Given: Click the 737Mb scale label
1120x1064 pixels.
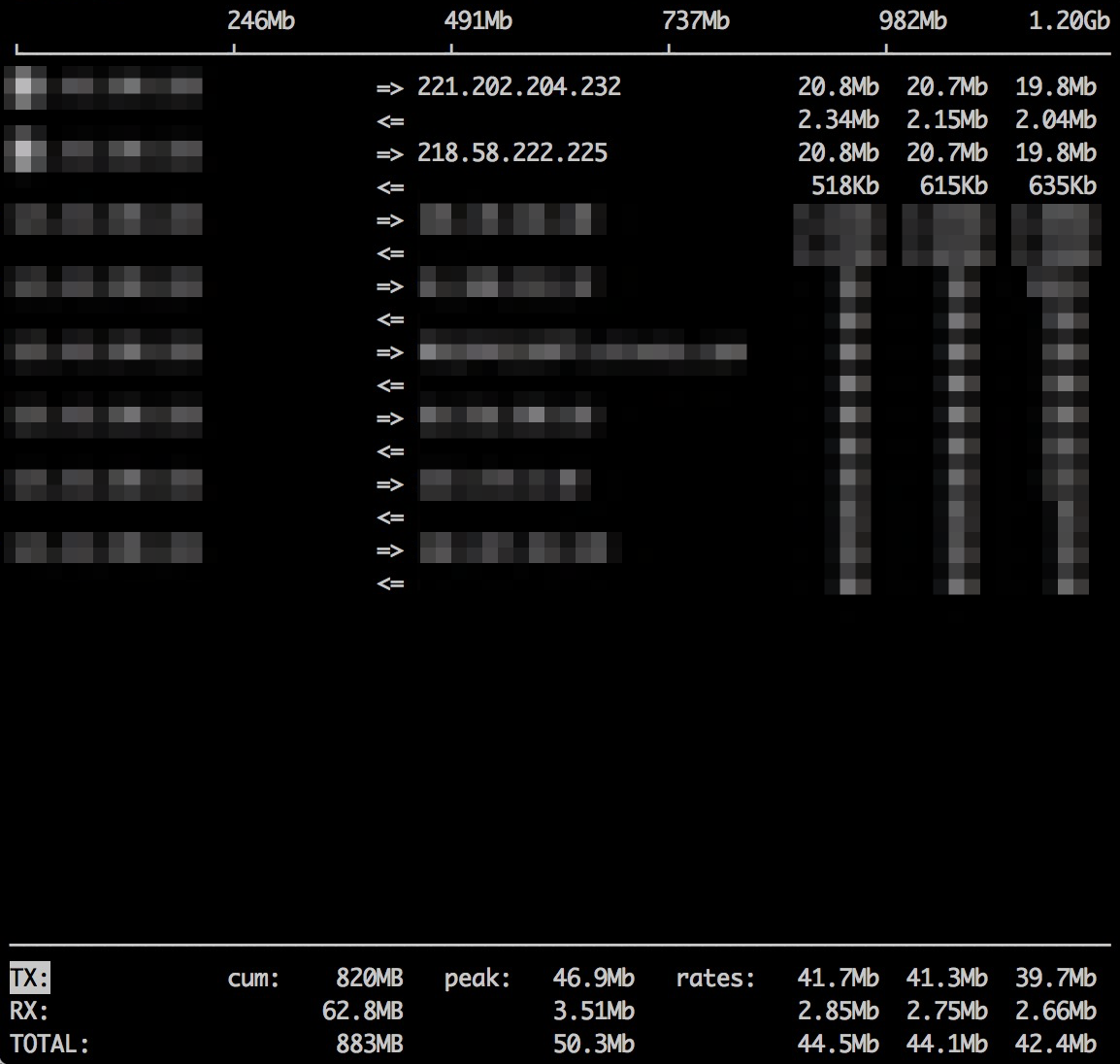Looking at the screenshot, I should (x=695, y=20).
